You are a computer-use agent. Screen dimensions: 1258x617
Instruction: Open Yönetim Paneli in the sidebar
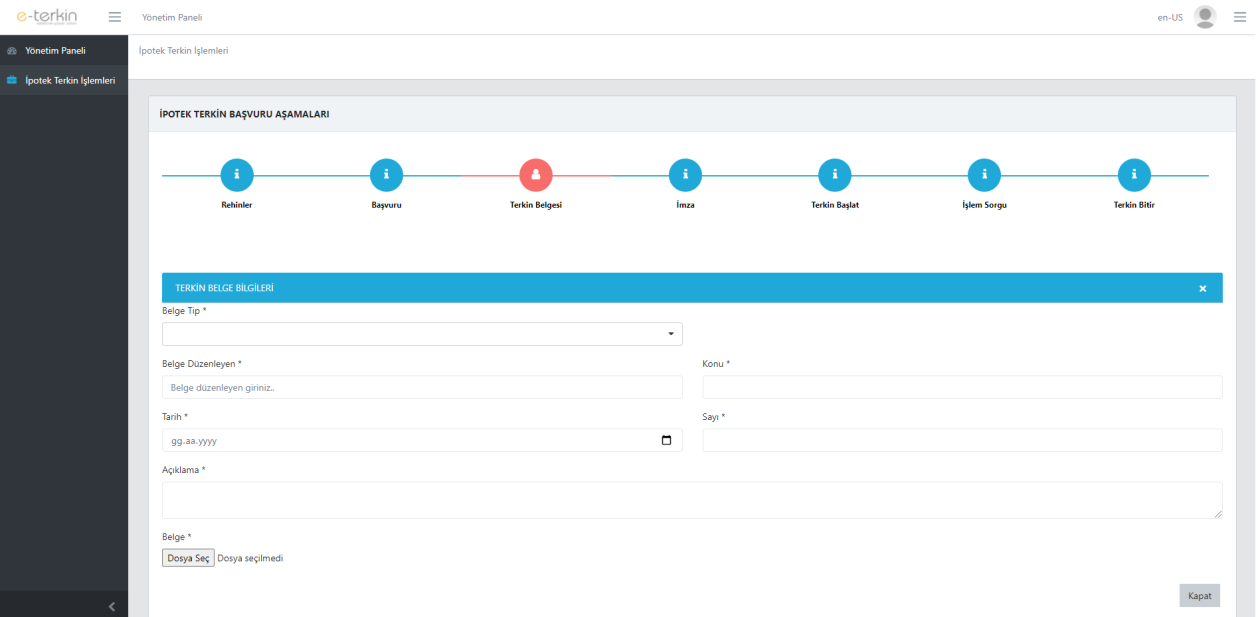[x=55, y=50]
